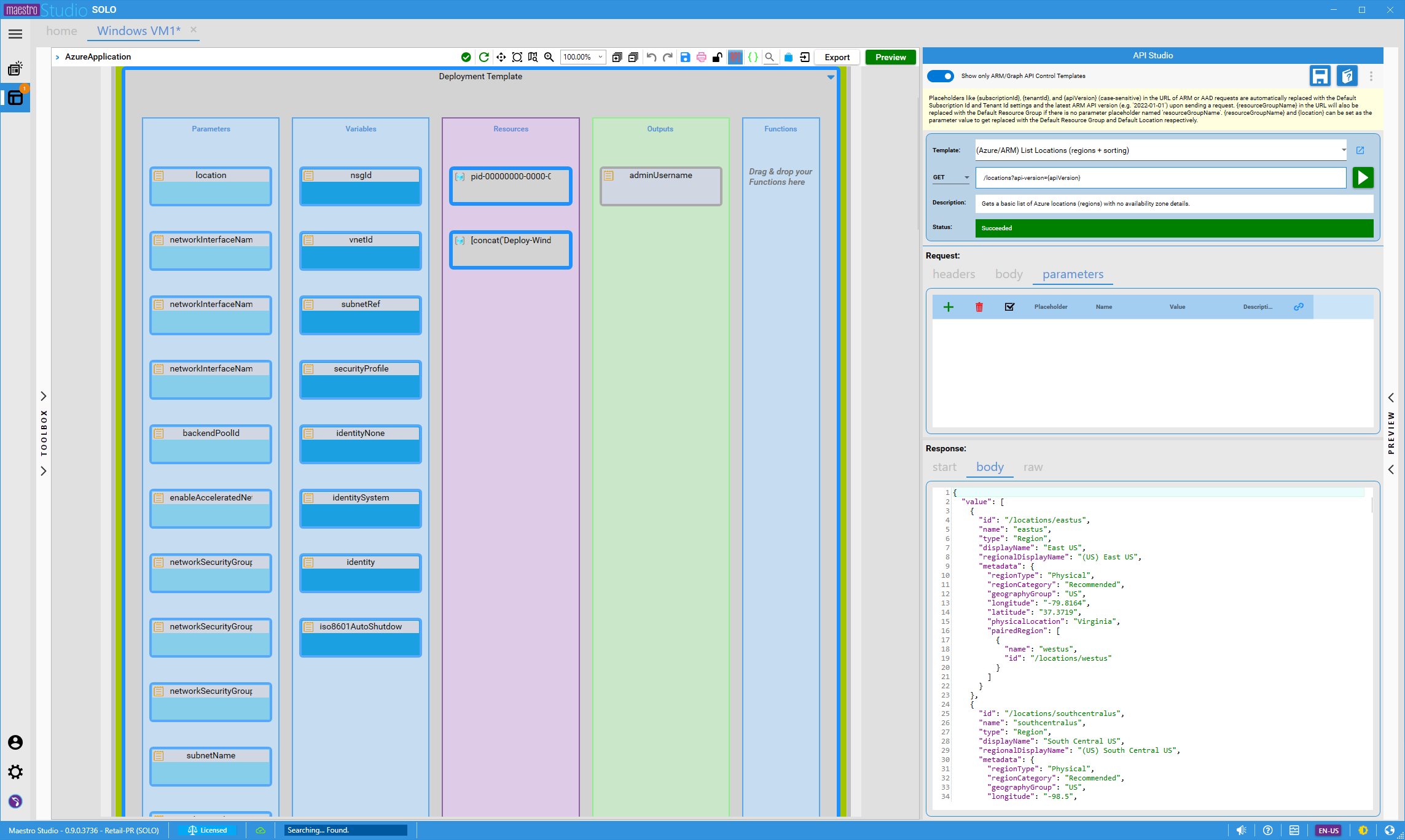Expand all nodes icon
The width and height of the screenshot is (1405, 840).
pyautogui.click(x=617, y=57)
